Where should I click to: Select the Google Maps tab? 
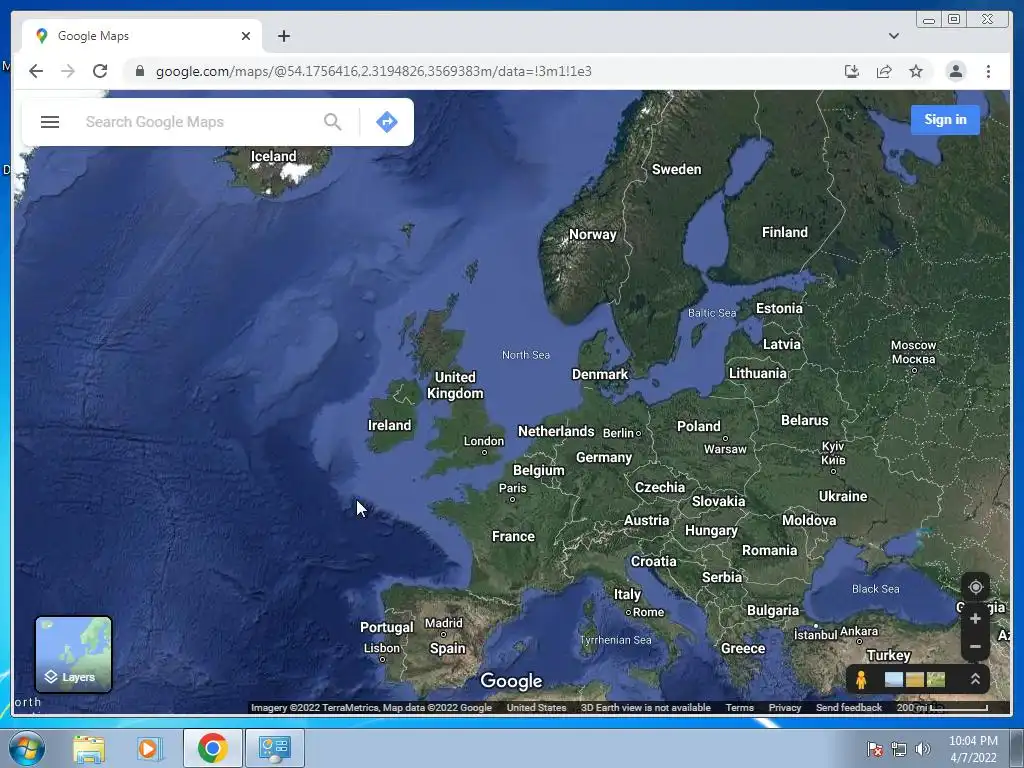point(142,36)
